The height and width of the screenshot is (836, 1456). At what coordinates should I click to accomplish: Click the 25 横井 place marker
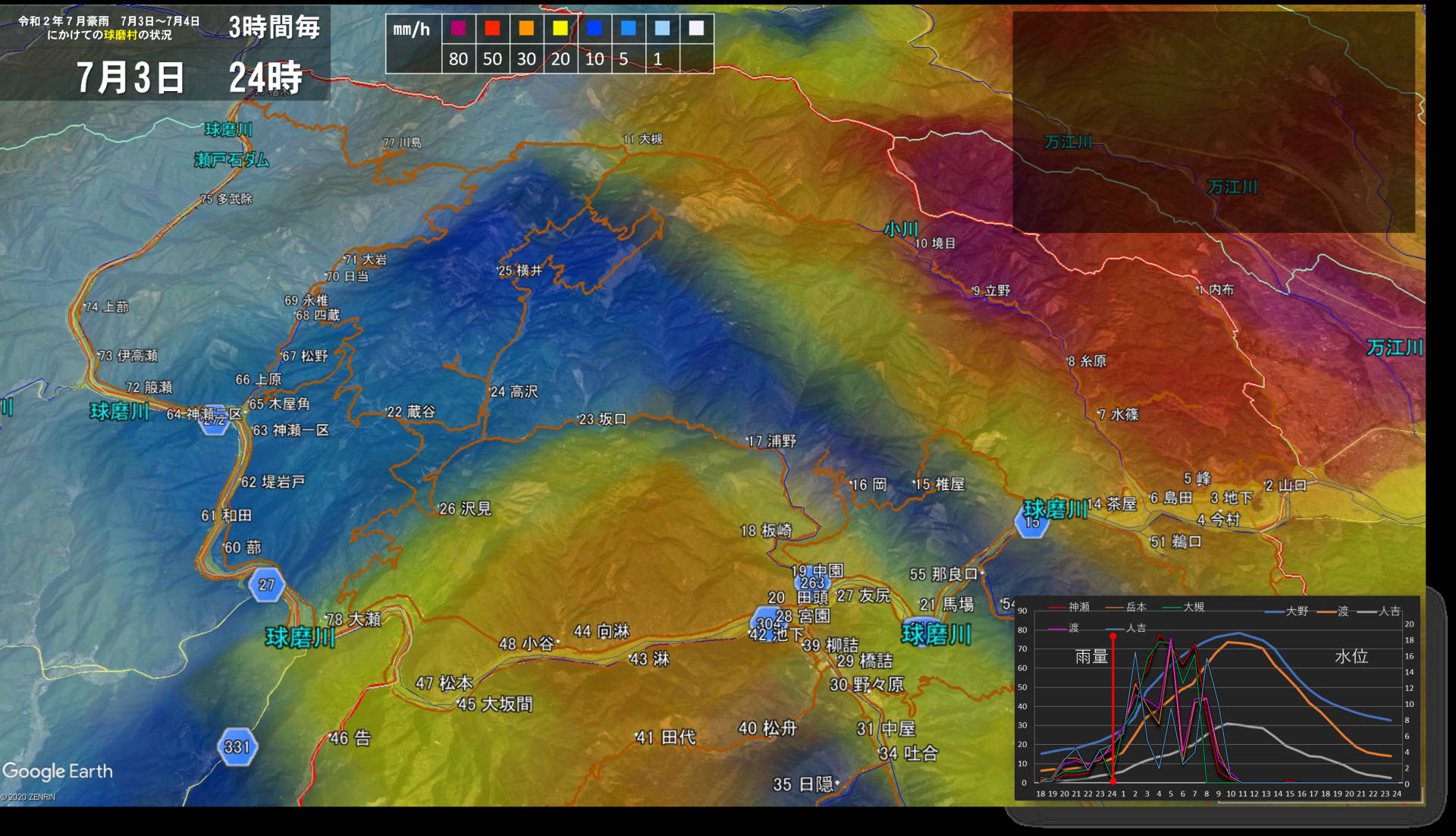(x=520, y=271)
